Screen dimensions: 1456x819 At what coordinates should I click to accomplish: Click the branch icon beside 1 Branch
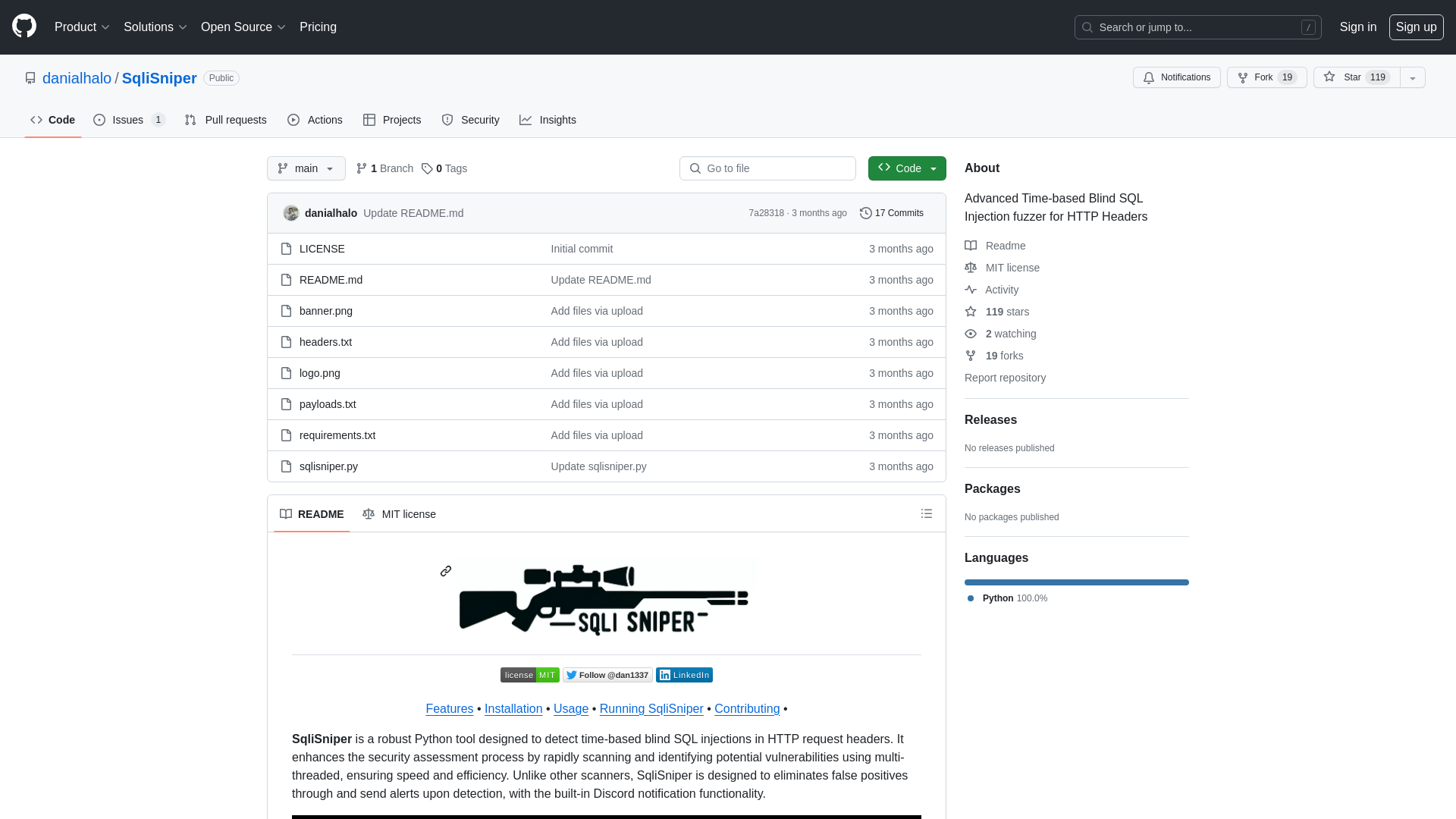362,168
